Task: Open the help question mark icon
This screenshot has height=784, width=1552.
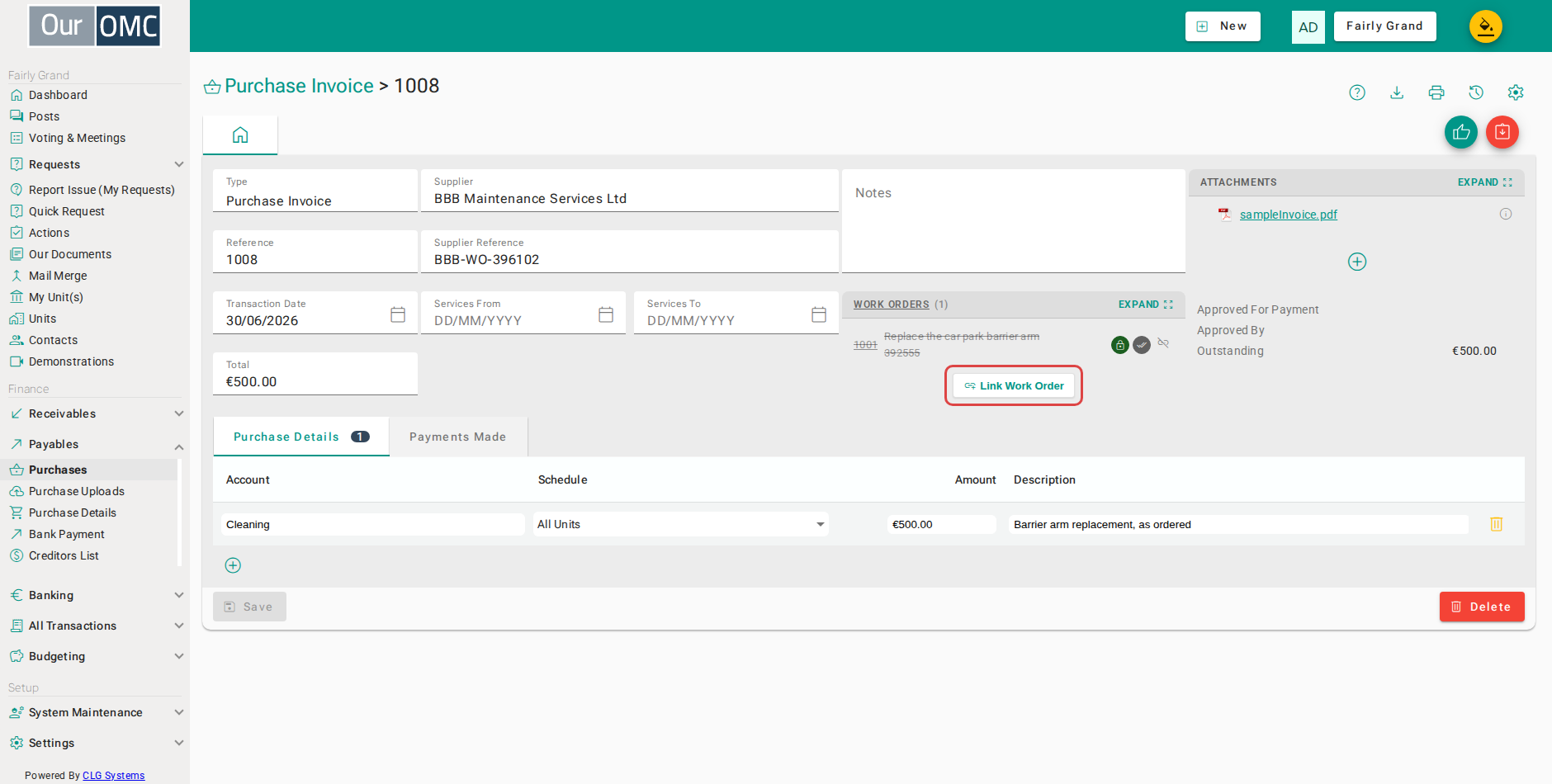Action: coord(1357,92)
